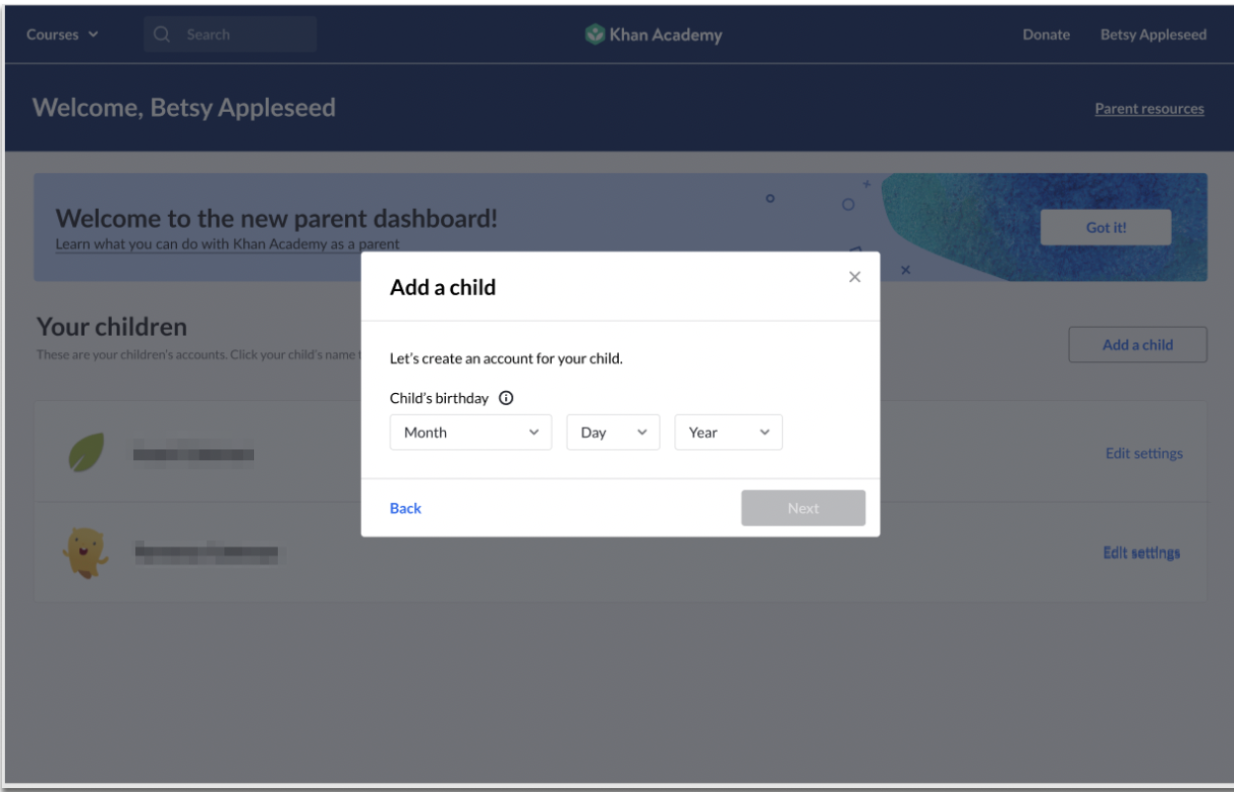Click the Search field
1234x792 pixels.
point(230,34)
